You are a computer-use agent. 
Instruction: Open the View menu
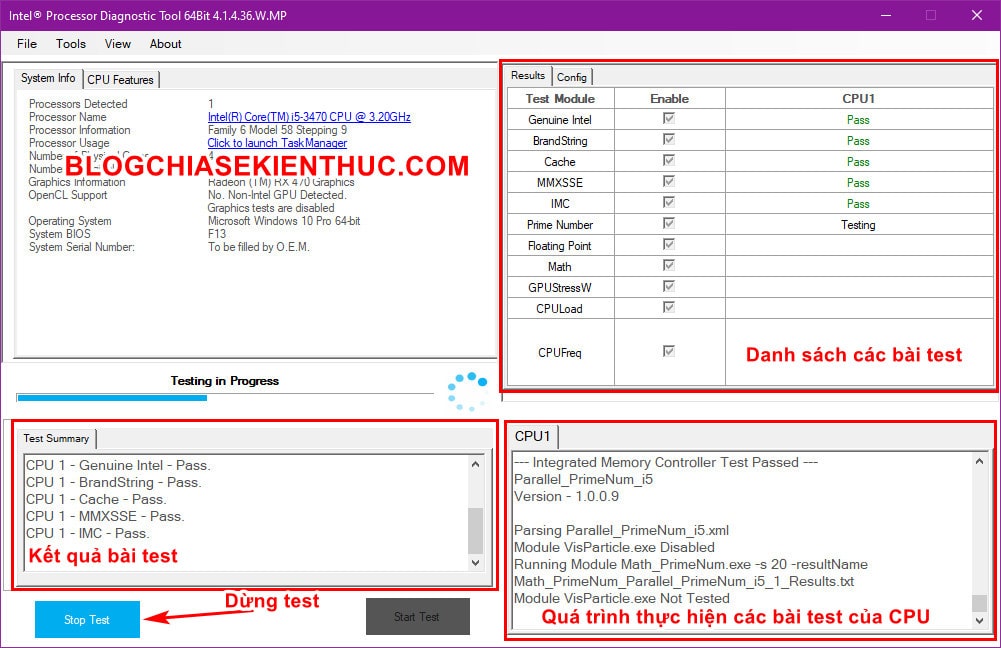click(x=117, y=44)
